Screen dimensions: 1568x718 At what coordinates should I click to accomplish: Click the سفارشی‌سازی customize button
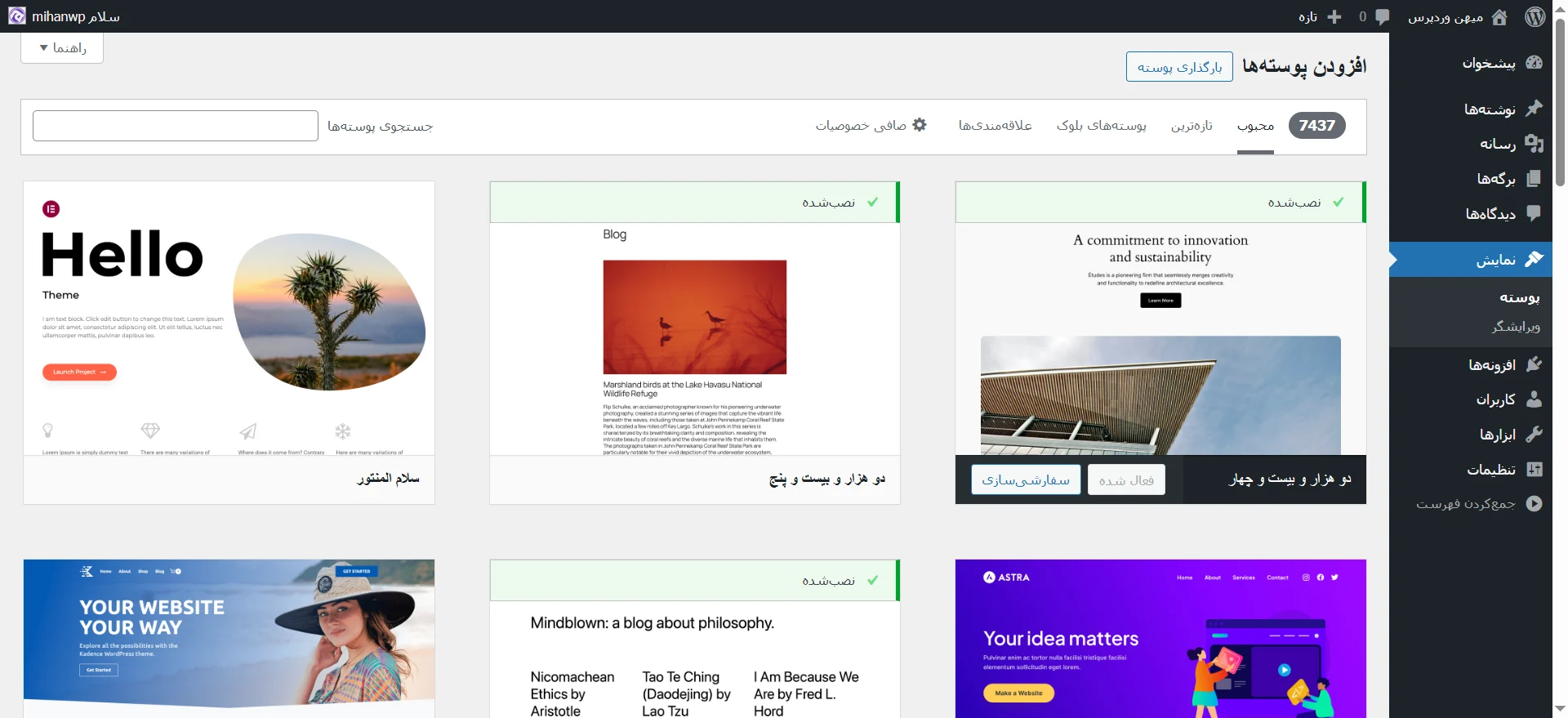pyautogui.click(x=1026, y=479)
